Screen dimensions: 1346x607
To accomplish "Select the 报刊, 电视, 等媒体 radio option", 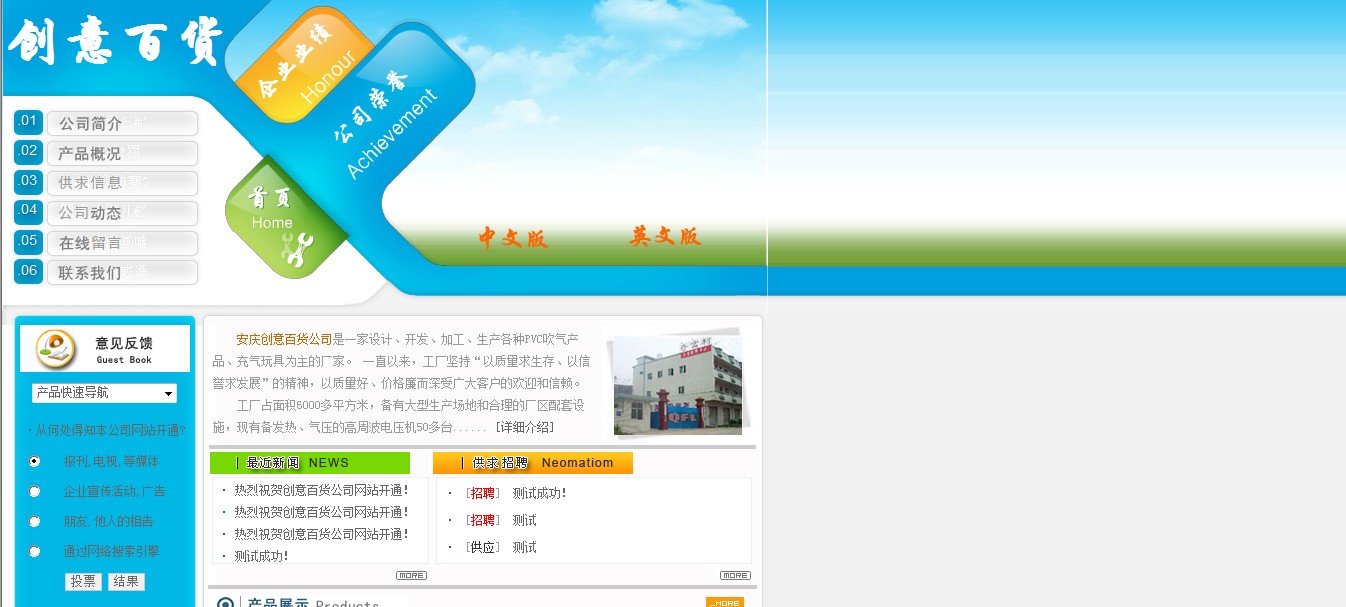I will coord(35,461).
